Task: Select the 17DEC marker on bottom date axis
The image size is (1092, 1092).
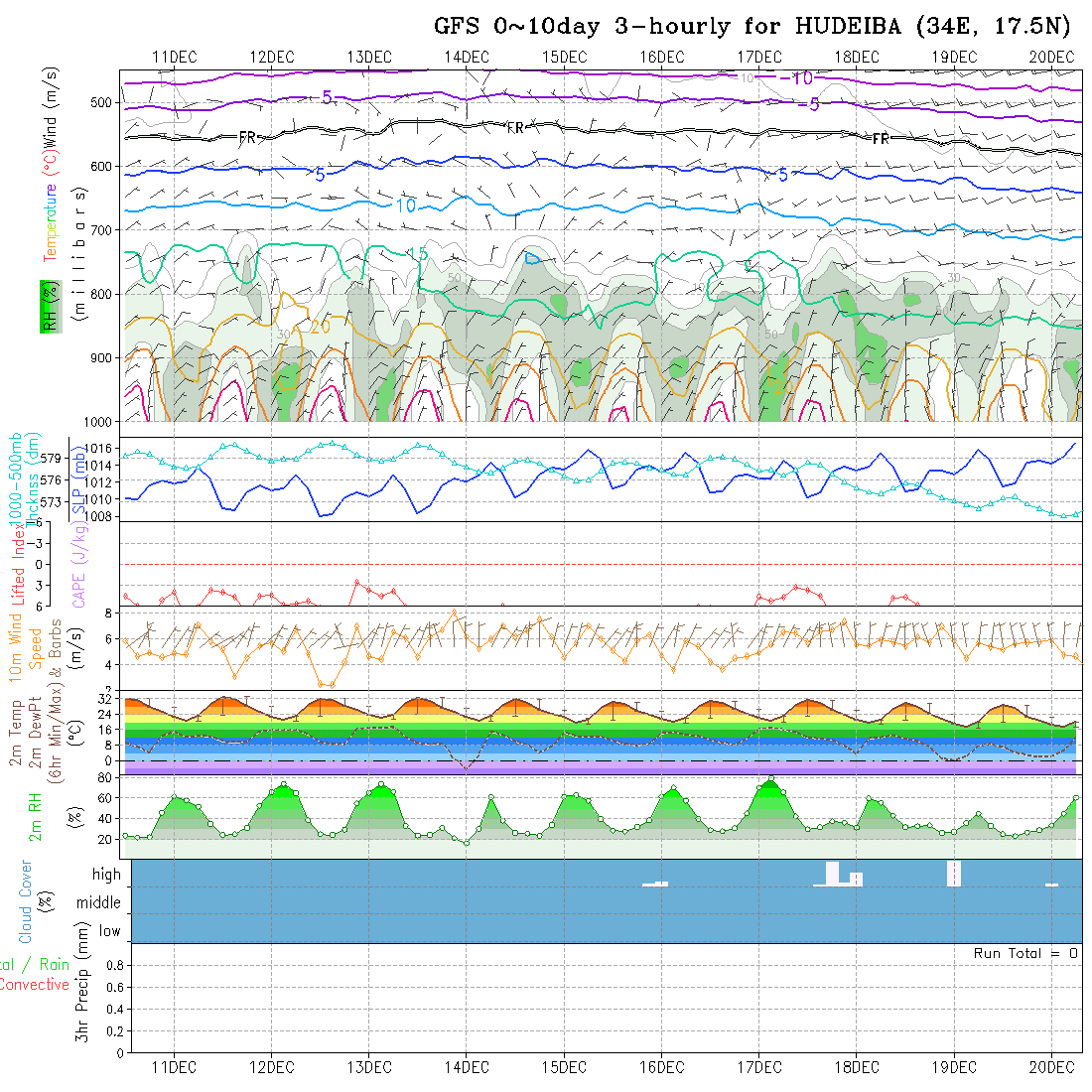Action: 758,1067
